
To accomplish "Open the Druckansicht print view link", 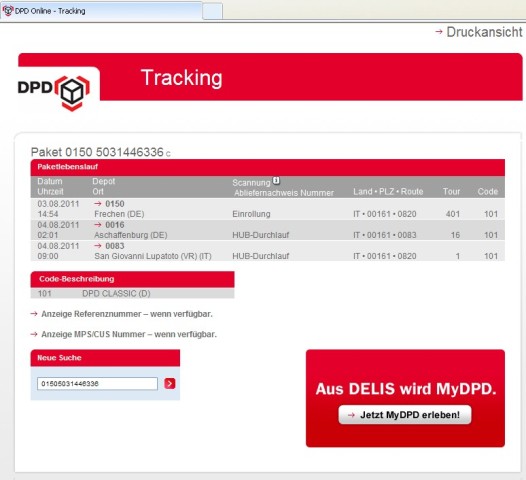I will pyautogui.click(x=479, y=32).
